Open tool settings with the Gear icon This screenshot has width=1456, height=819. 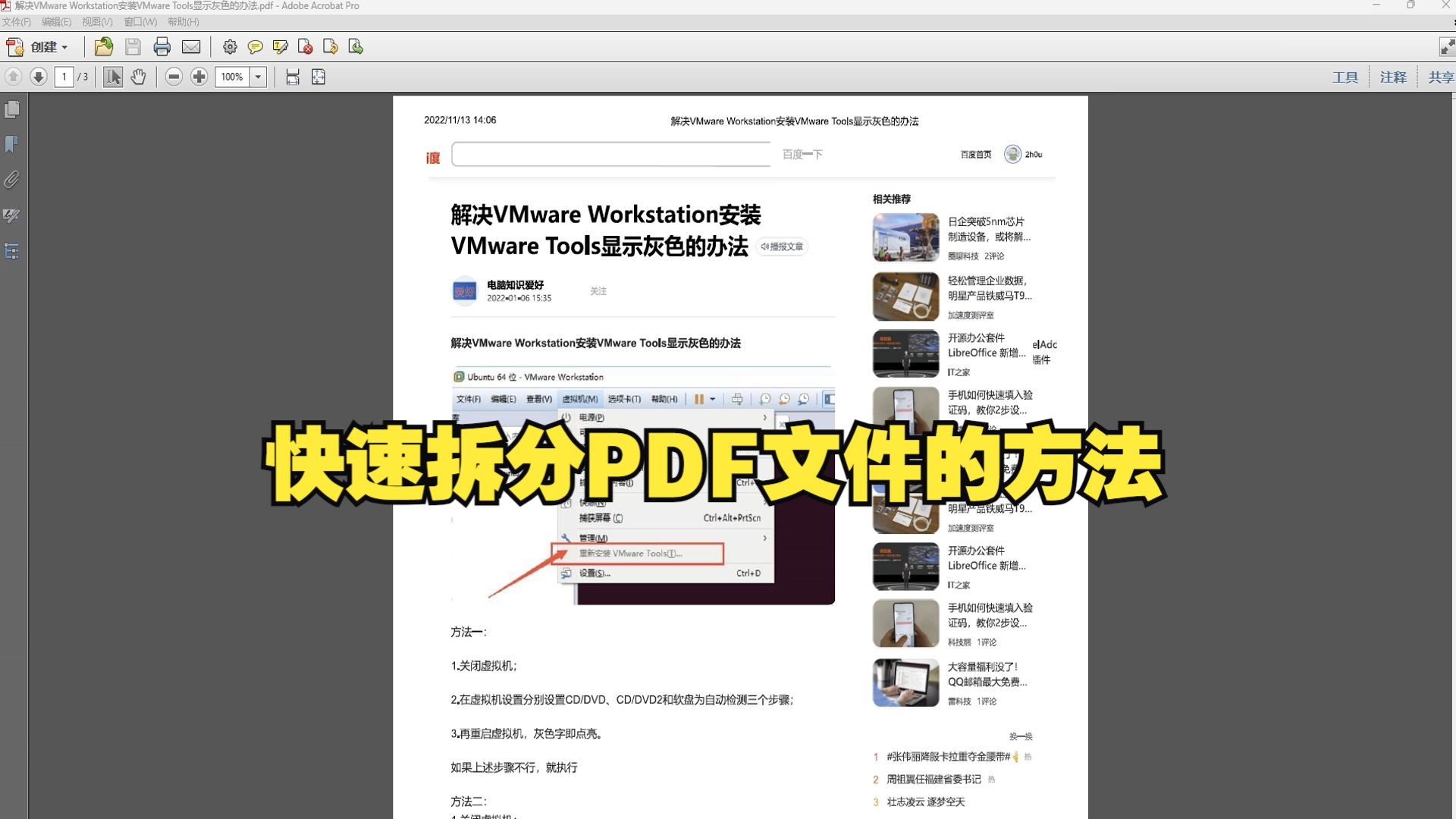[230, 46]
